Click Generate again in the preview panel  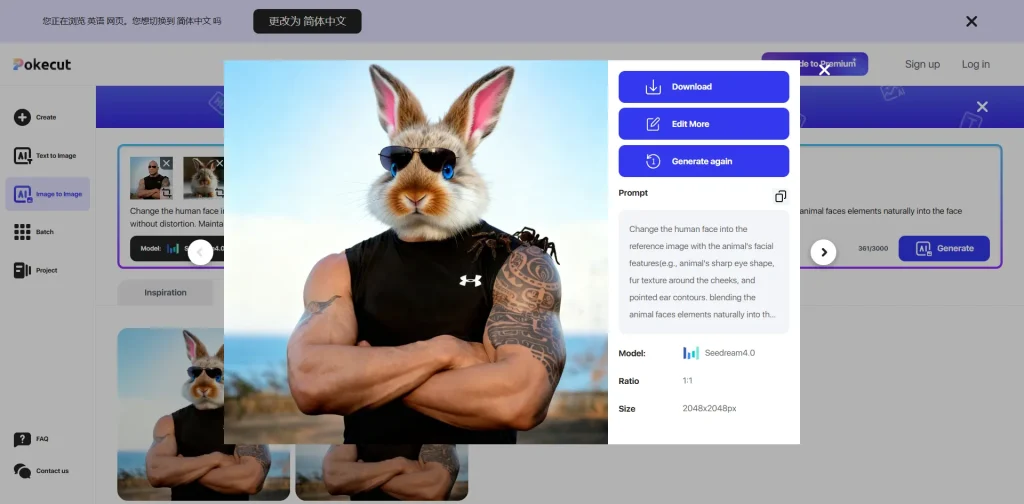[703, 161]
